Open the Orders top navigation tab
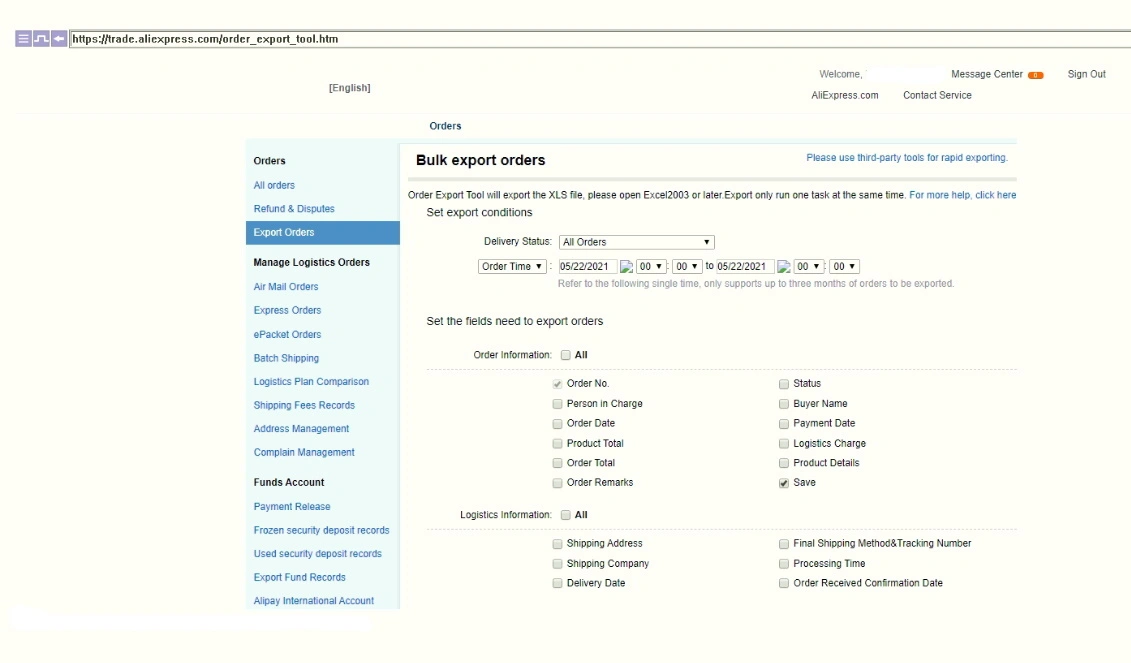 click(x=445, y=126)
